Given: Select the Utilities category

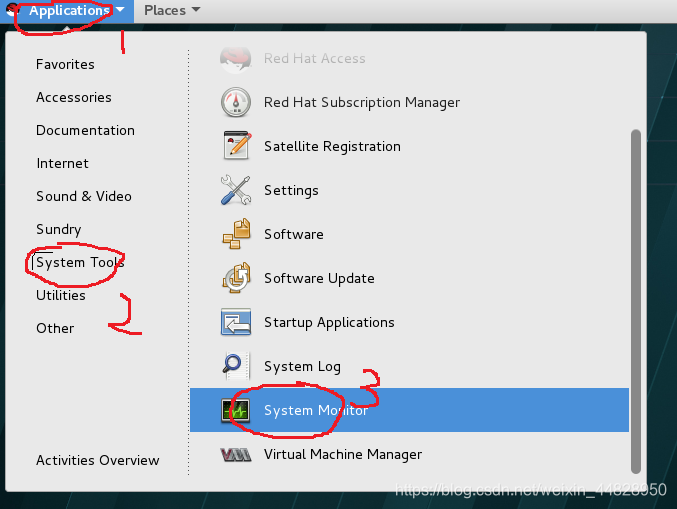Looking at the screenshot, I should [x=61, y=295].
